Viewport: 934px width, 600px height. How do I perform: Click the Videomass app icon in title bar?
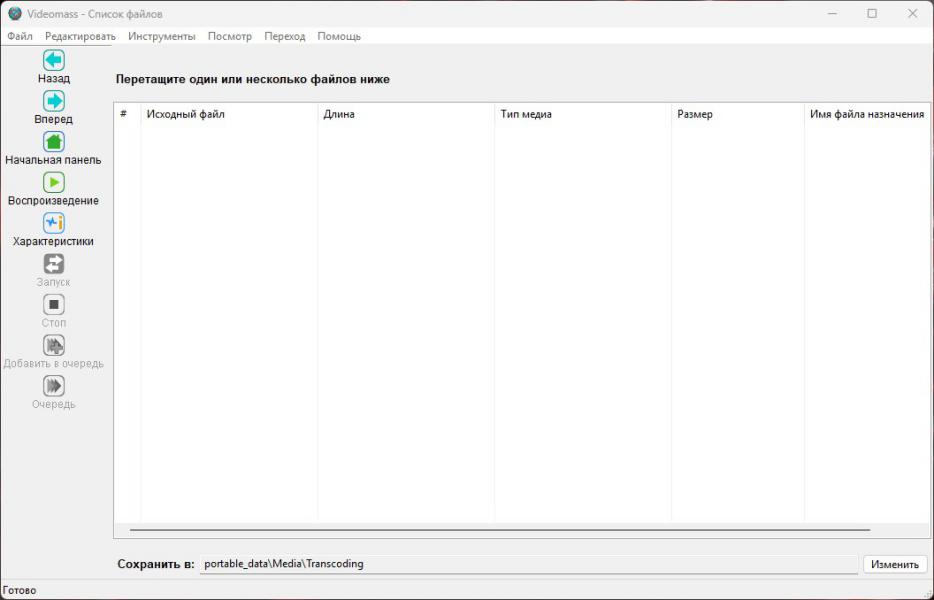point(15,13)
